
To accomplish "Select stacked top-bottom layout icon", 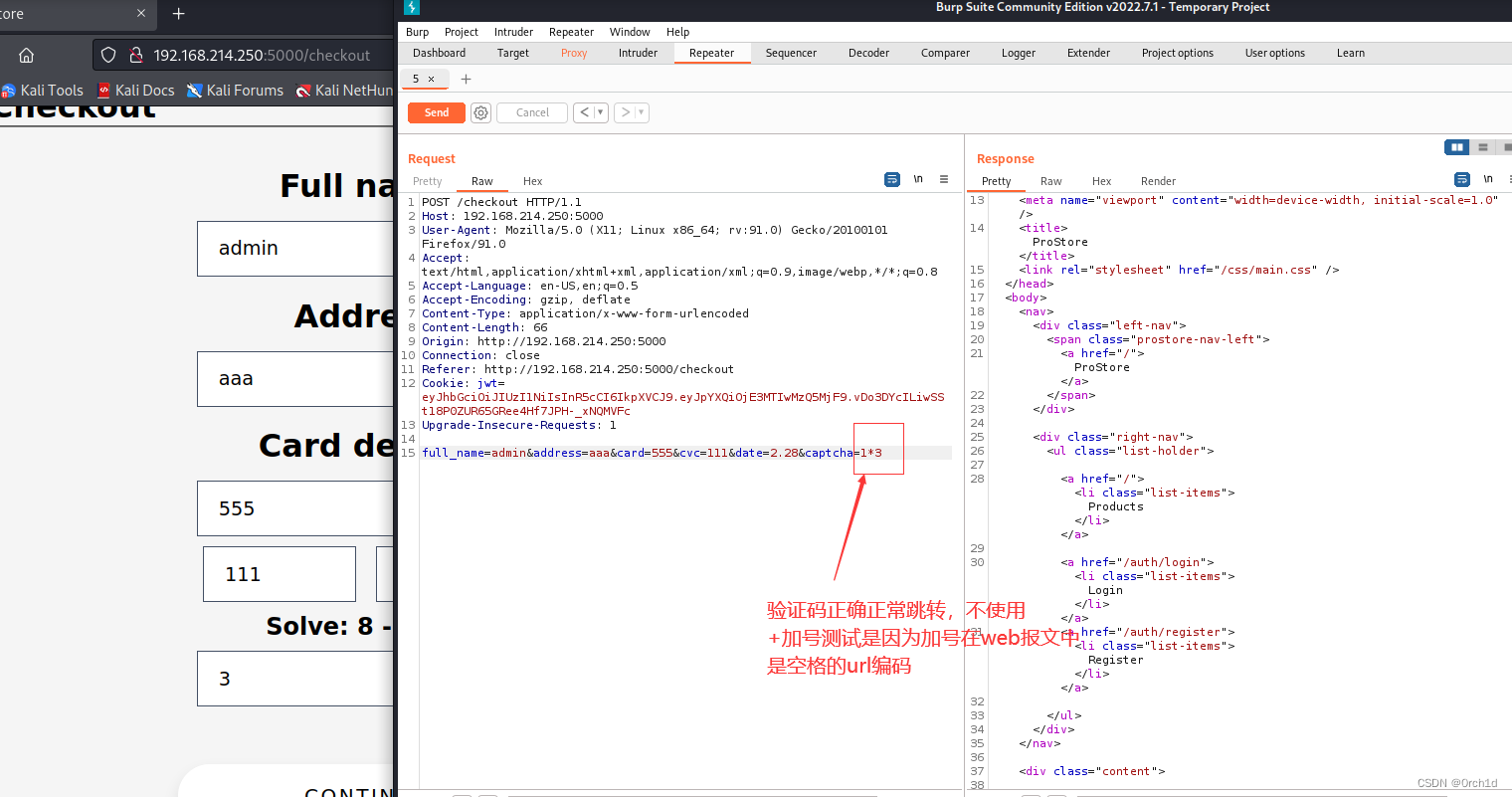I will coord(1483,147).
